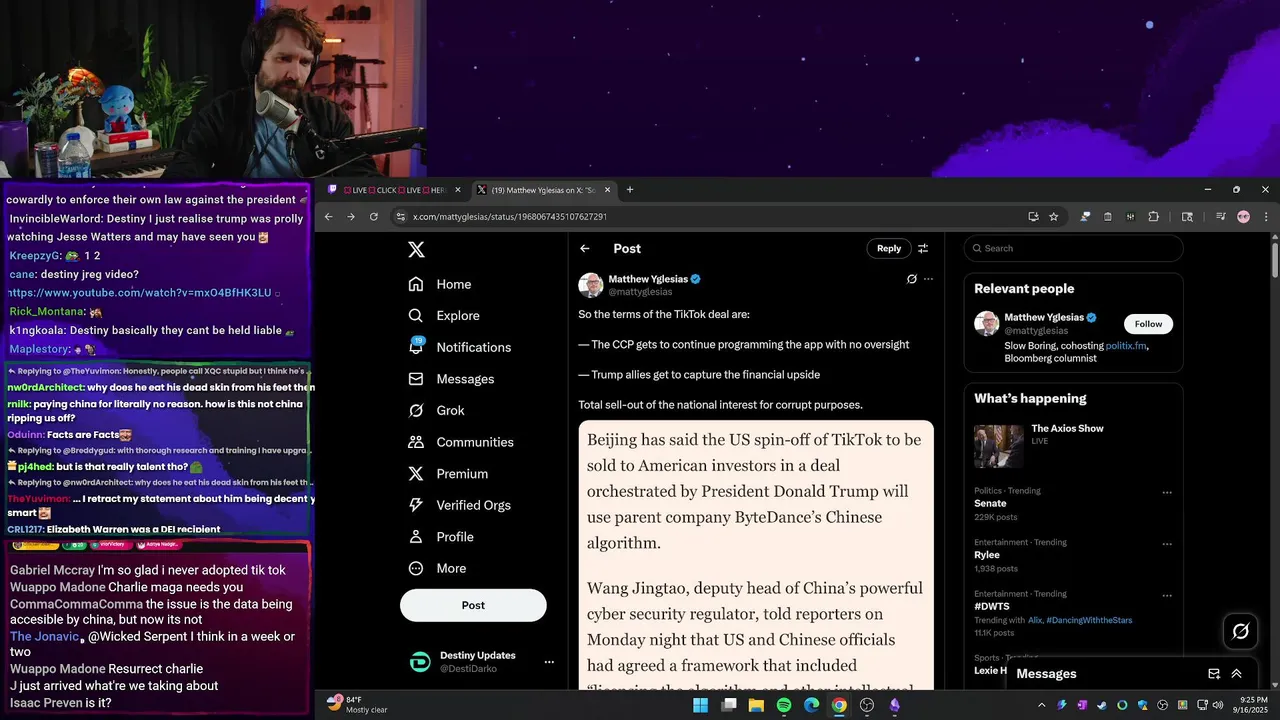Viewport: 1280px width, 720px height.
Task: Reload the page
Action: click(x=374, y=217)
